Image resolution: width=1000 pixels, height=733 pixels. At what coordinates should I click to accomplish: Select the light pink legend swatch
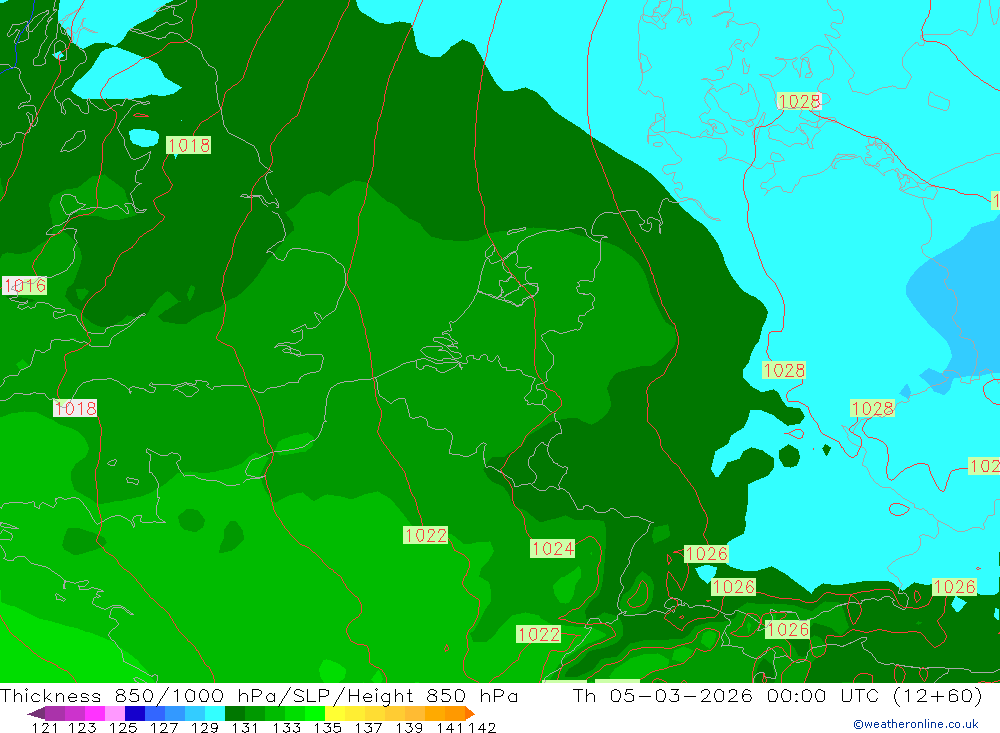pyautogui.click(x=113, y=713)
